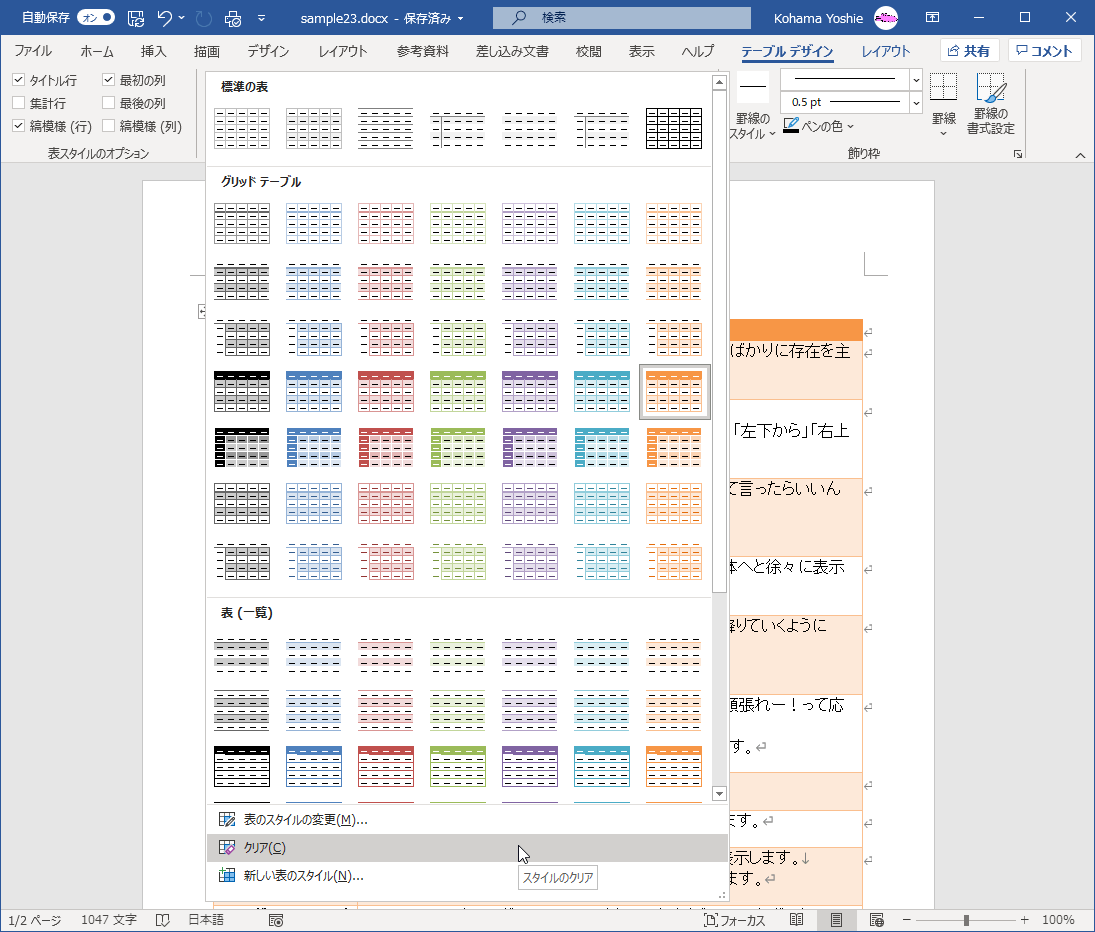Click the 罫線 borders grid icon

click(x=943, y=87)
